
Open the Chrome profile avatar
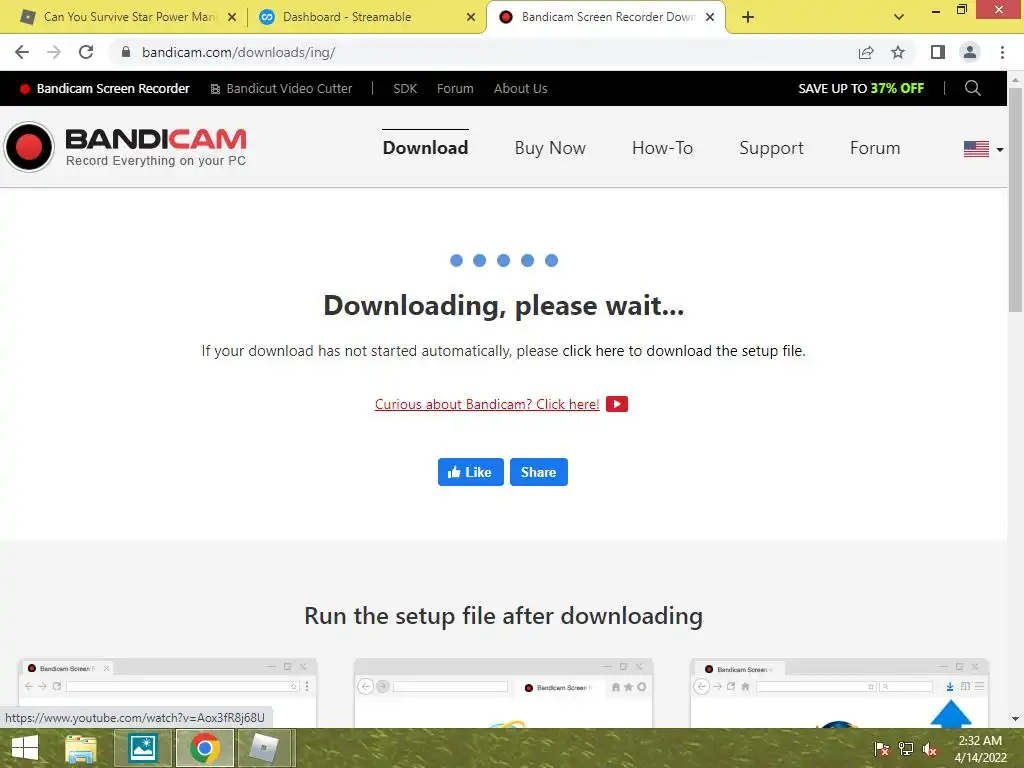point(970,52)
